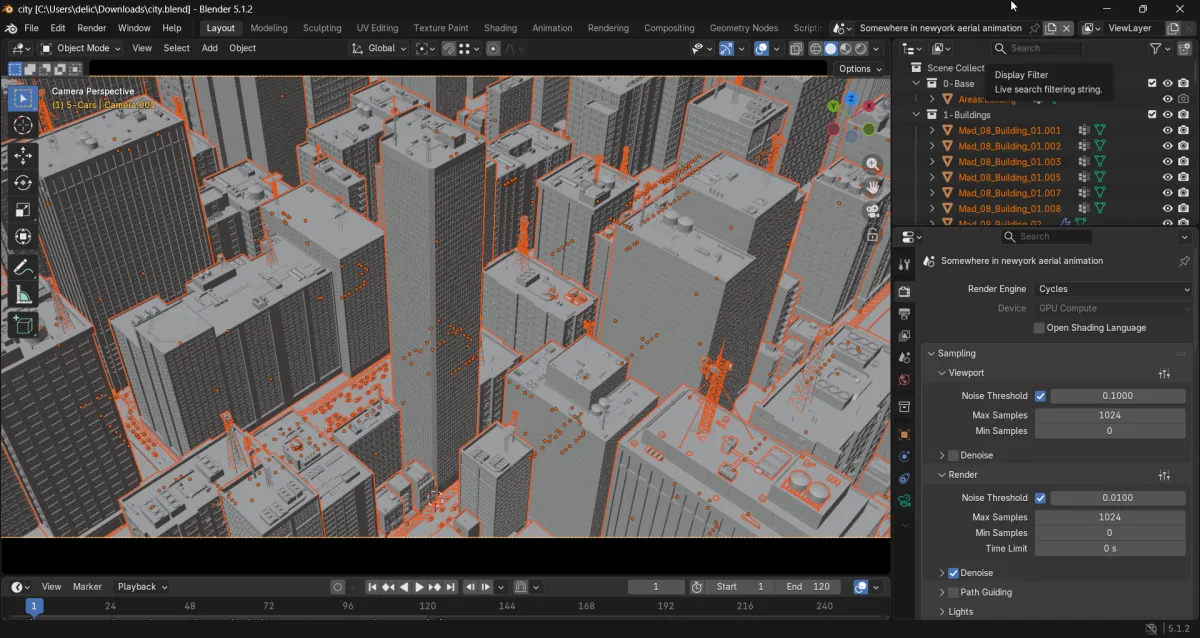Click the viewport Options button
This screenshot has width=1200, height=638.
point(860,69)
